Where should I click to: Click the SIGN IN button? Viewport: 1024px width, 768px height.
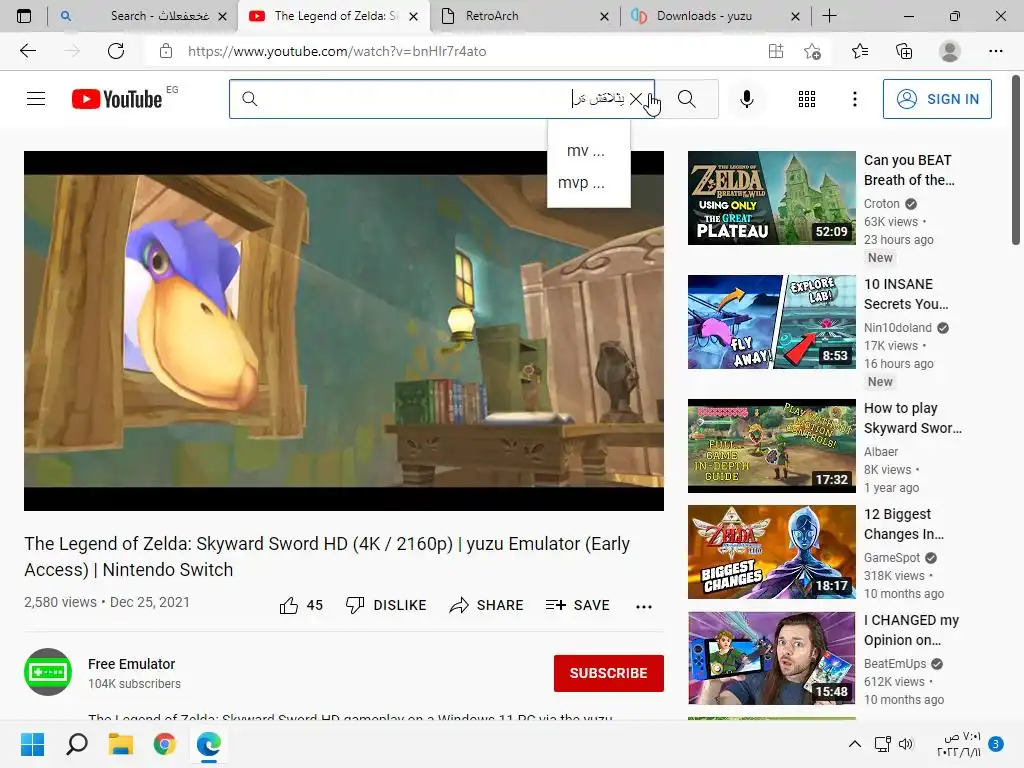click(x=936, y=99)
